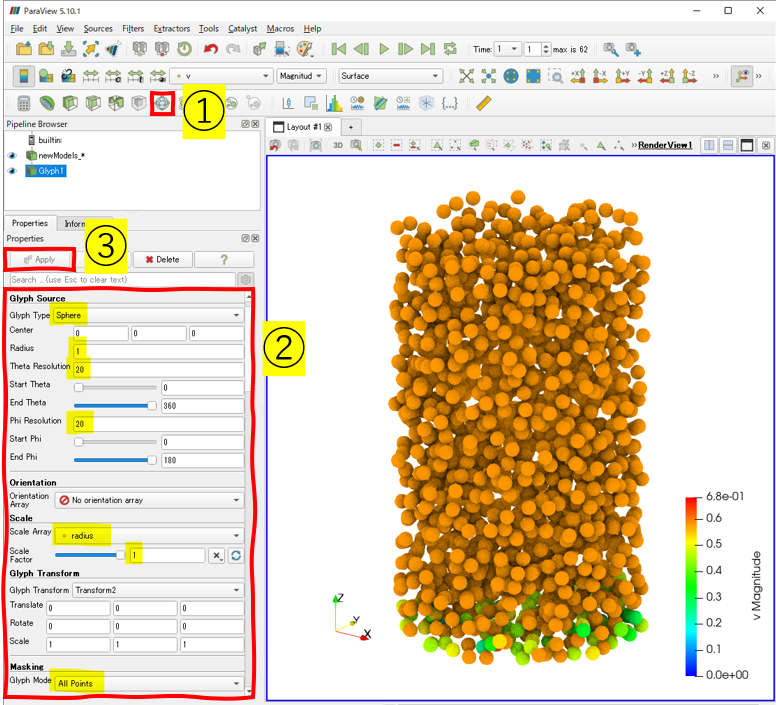Click the ruler icon in filters toolbar
The height and width of the screenshot is (705, 776).
click(x=483, y=103)
